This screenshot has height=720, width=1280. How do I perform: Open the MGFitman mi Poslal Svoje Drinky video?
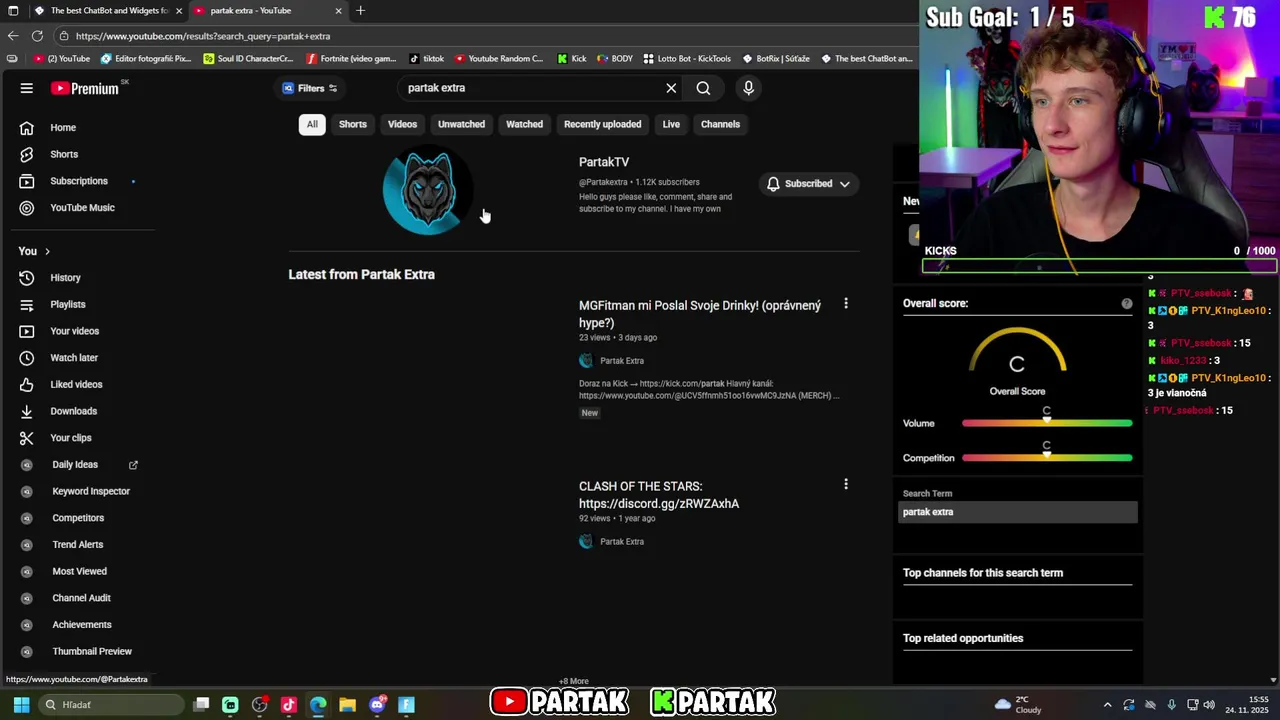[700, 314]
